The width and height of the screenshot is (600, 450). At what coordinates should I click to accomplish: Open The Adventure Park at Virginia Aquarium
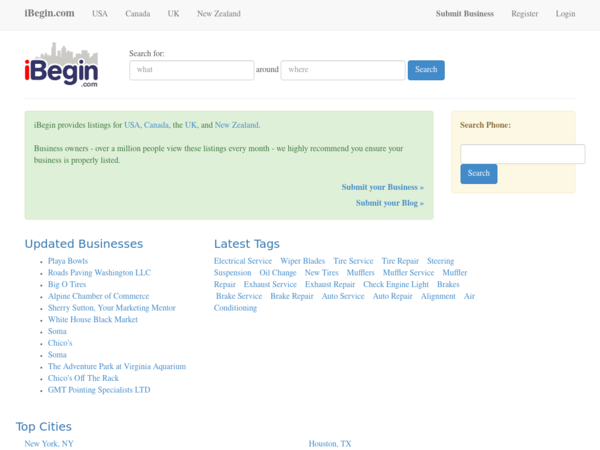(117, 367)
